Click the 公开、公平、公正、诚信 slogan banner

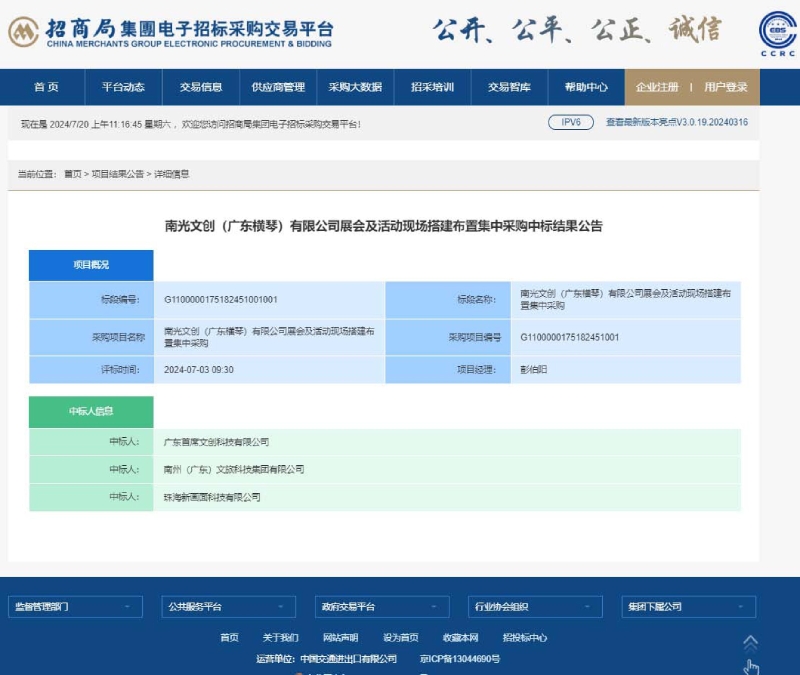tap(577, 30)
